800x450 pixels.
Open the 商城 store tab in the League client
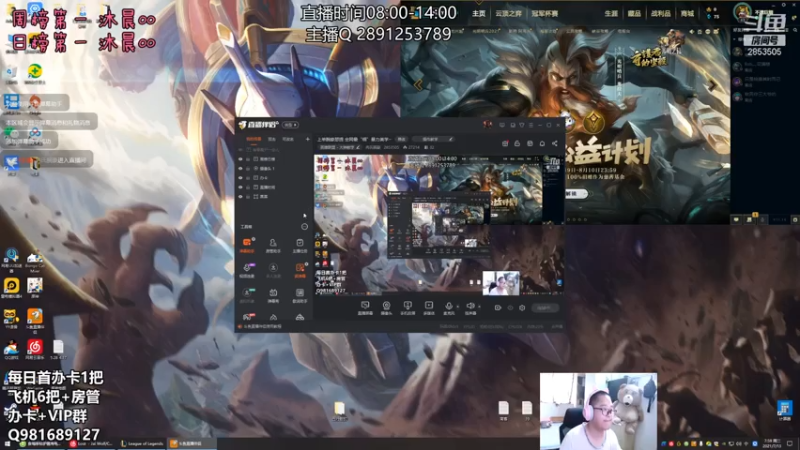tap(688, 14)
